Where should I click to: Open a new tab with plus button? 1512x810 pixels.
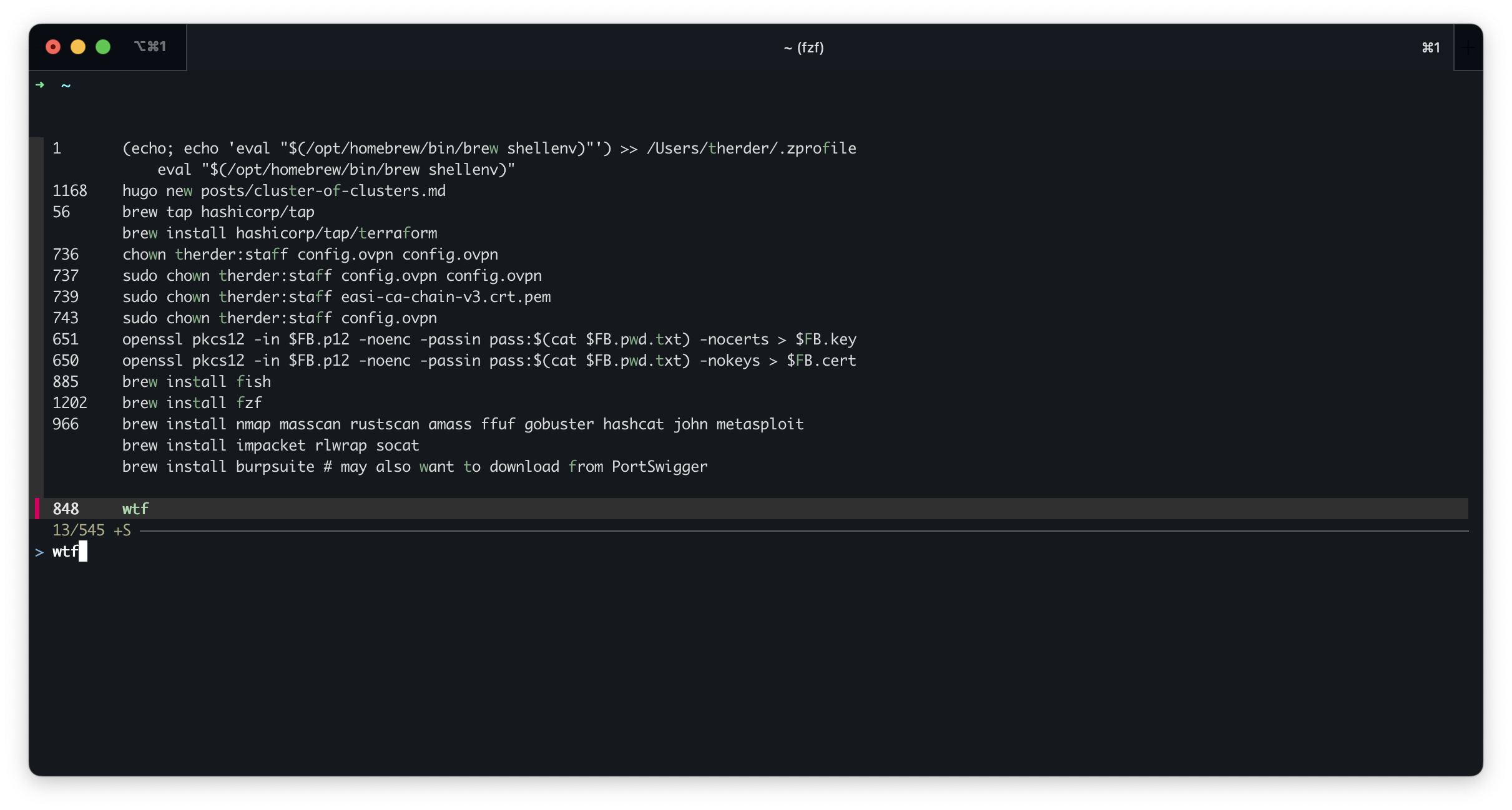(1468, 47)
